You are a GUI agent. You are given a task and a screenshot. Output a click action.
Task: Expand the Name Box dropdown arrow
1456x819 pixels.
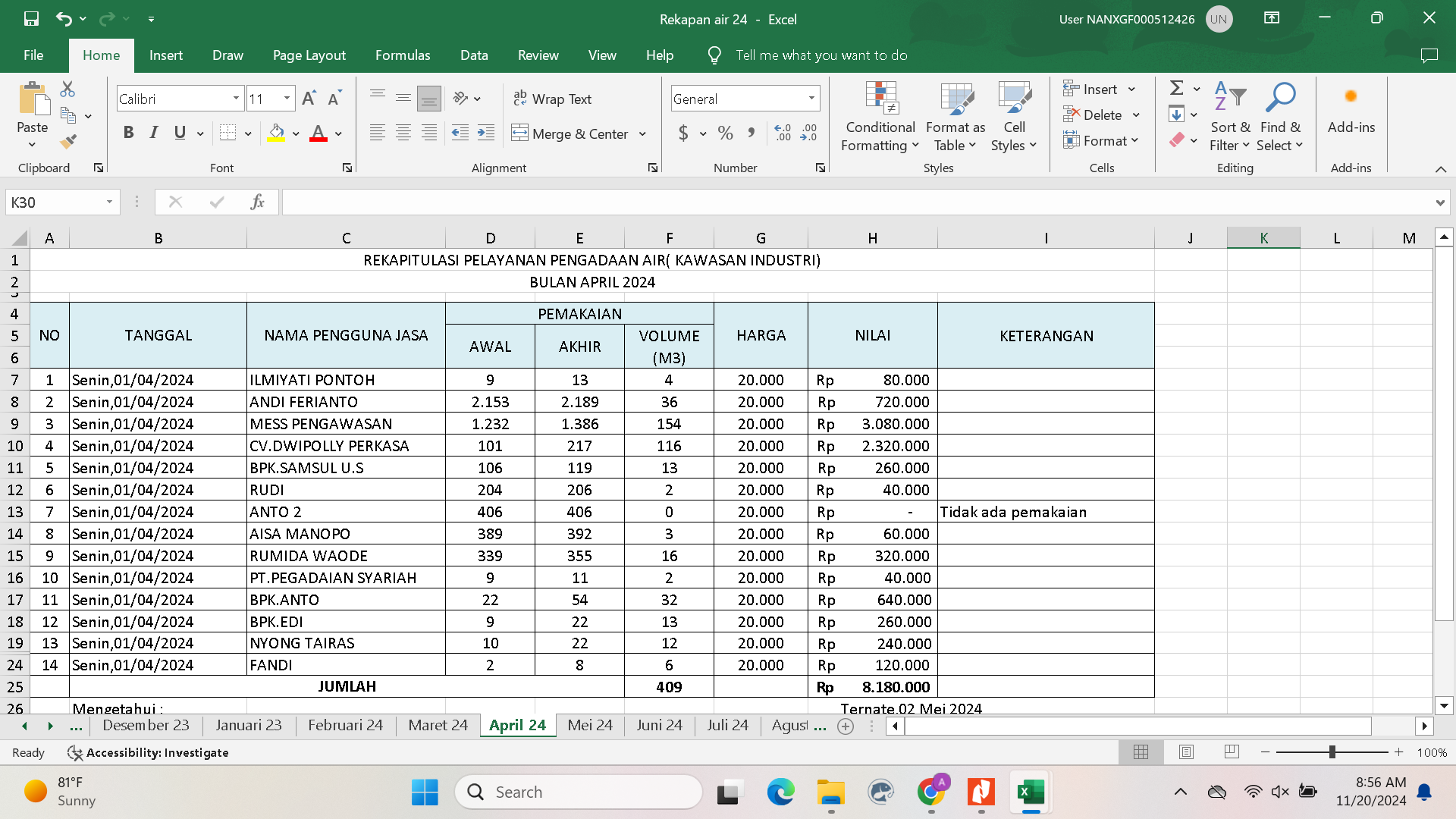pyautogui.click(x=109, y=202)
